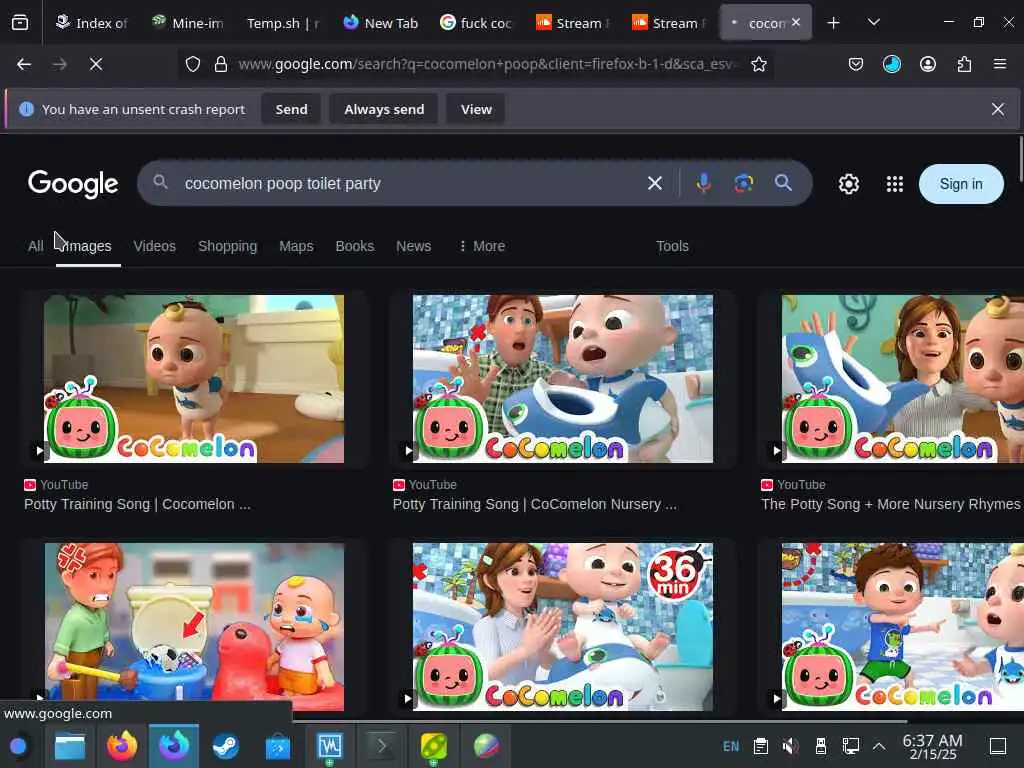Search by image with Google Lens
This screenshot has width=1024, height=768.
click(743, 184)
